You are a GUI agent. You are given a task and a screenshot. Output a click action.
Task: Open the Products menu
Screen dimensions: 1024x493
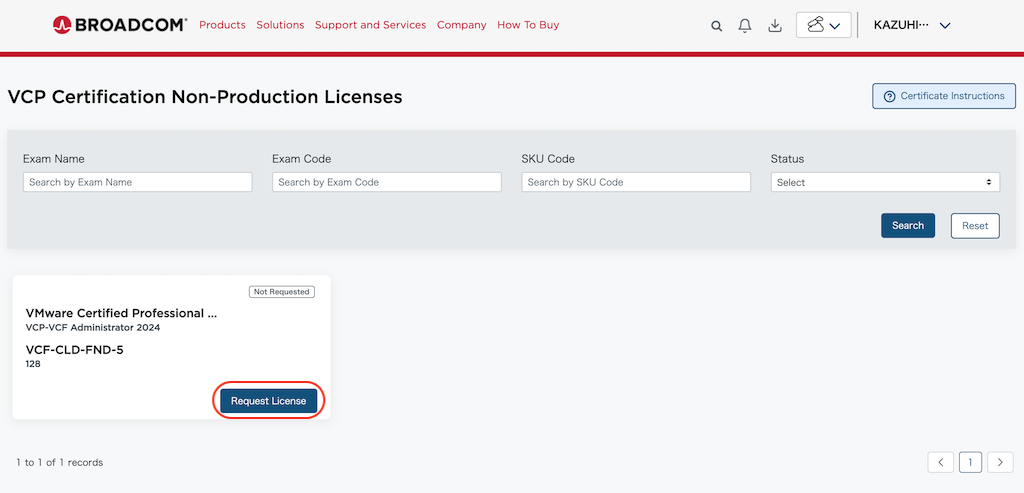[222, 25]
